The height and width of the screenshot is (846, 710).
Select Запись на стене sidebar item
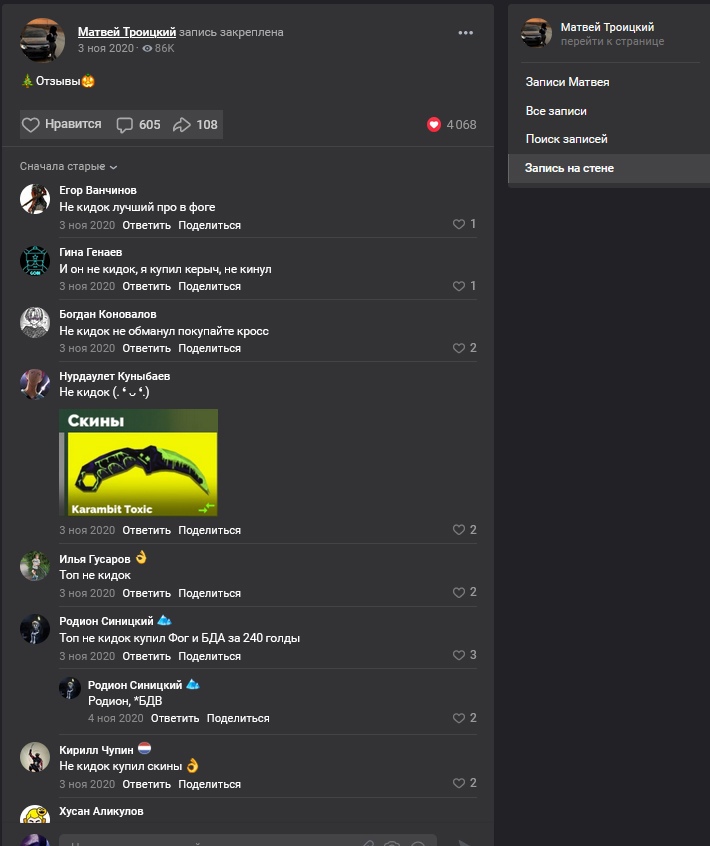coord(569,168)
